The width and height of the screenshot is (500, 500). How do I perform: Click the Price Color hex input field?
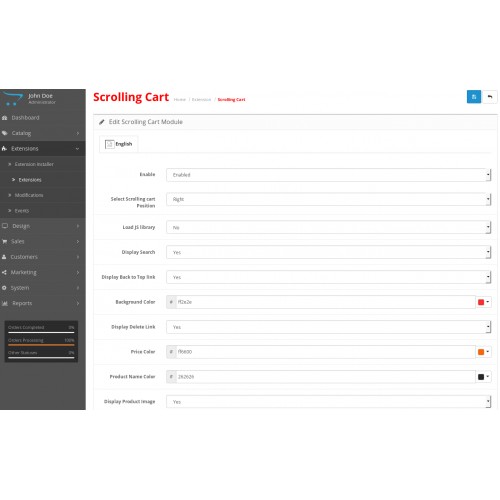click(325, 352)
